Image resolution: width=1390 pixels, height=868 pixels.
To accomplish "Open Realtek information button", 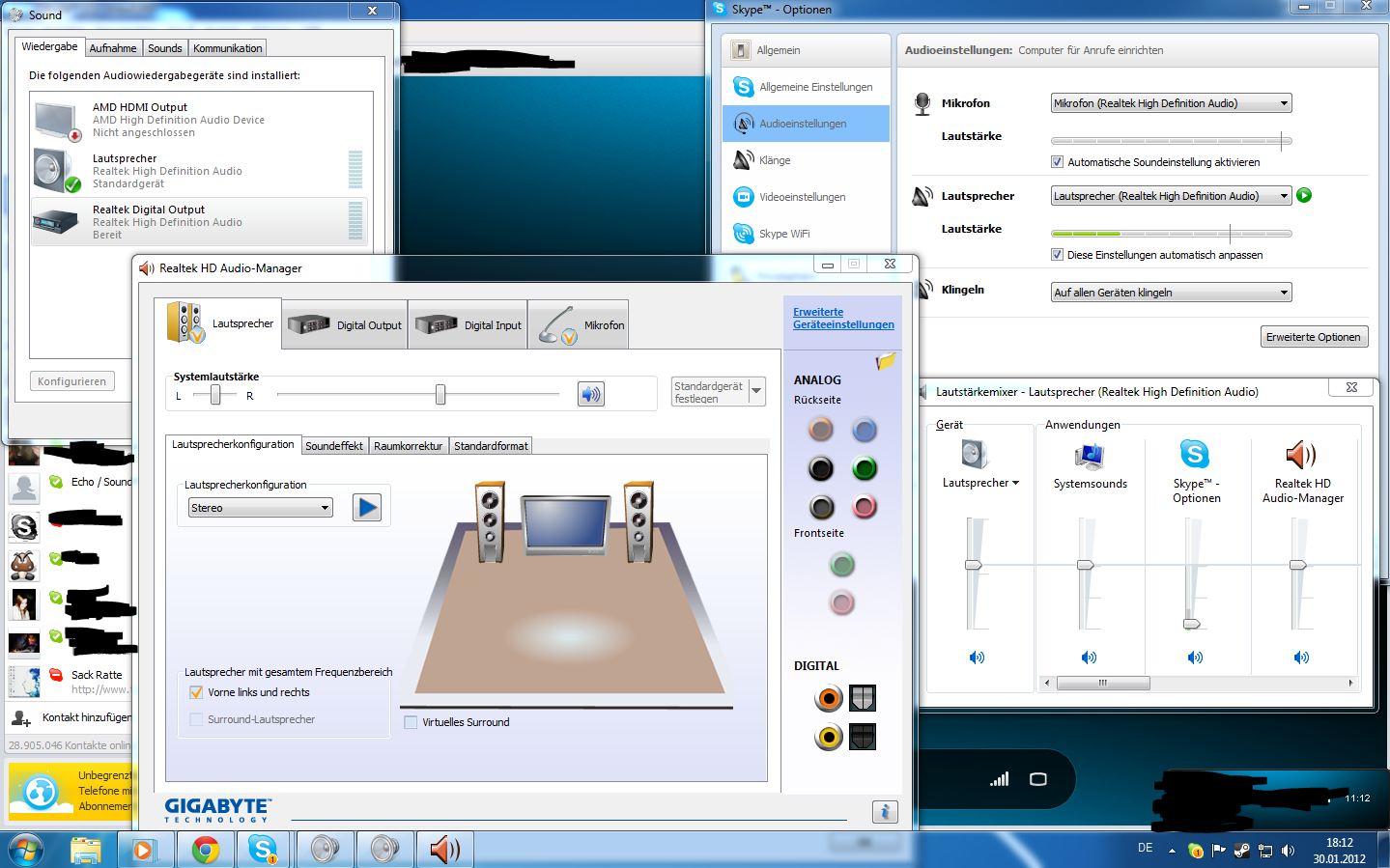I will pos(885,812).
